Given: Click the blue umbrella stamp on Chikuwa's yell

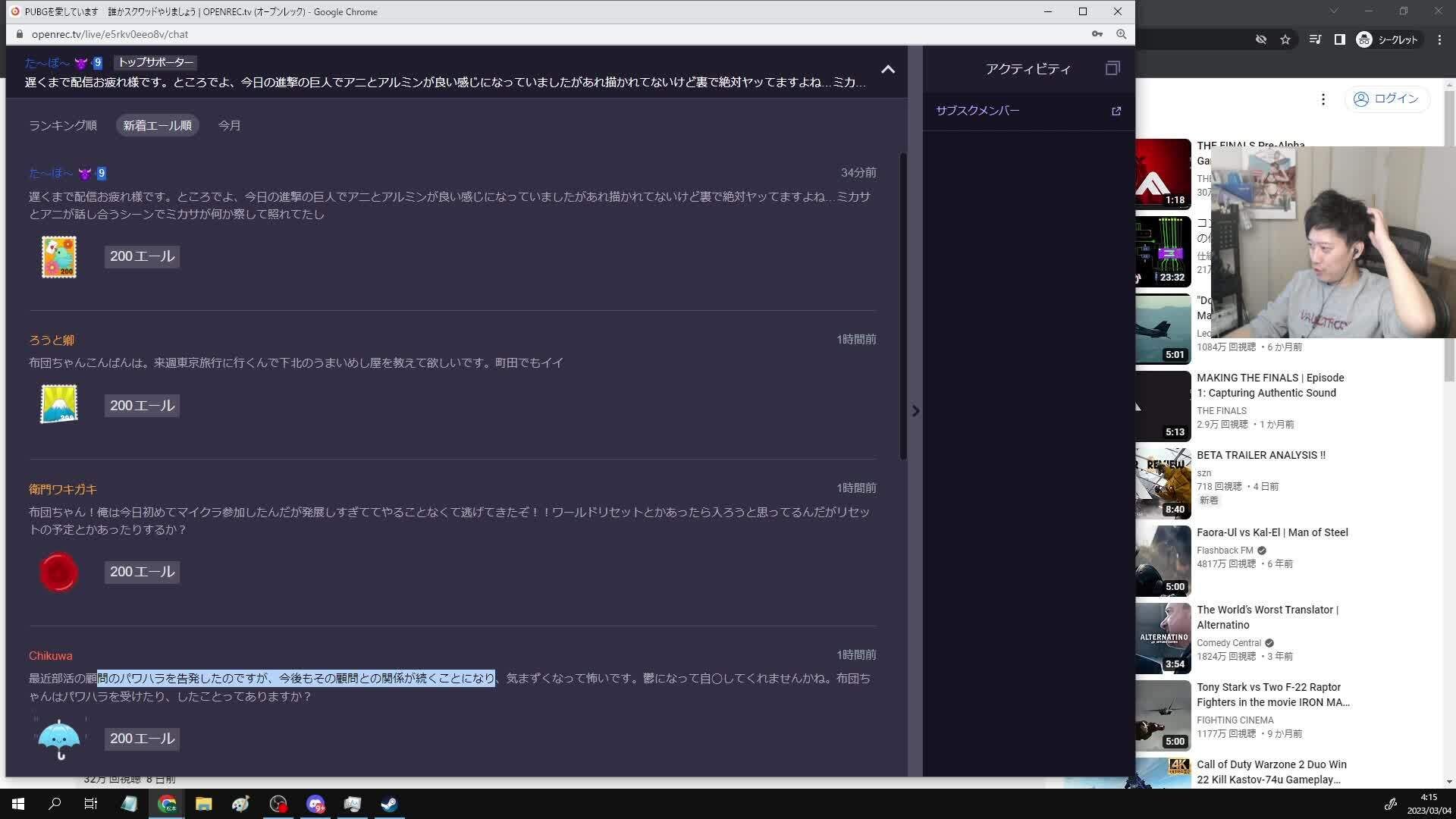Looking at the screenshot, I should coord(59,739).
